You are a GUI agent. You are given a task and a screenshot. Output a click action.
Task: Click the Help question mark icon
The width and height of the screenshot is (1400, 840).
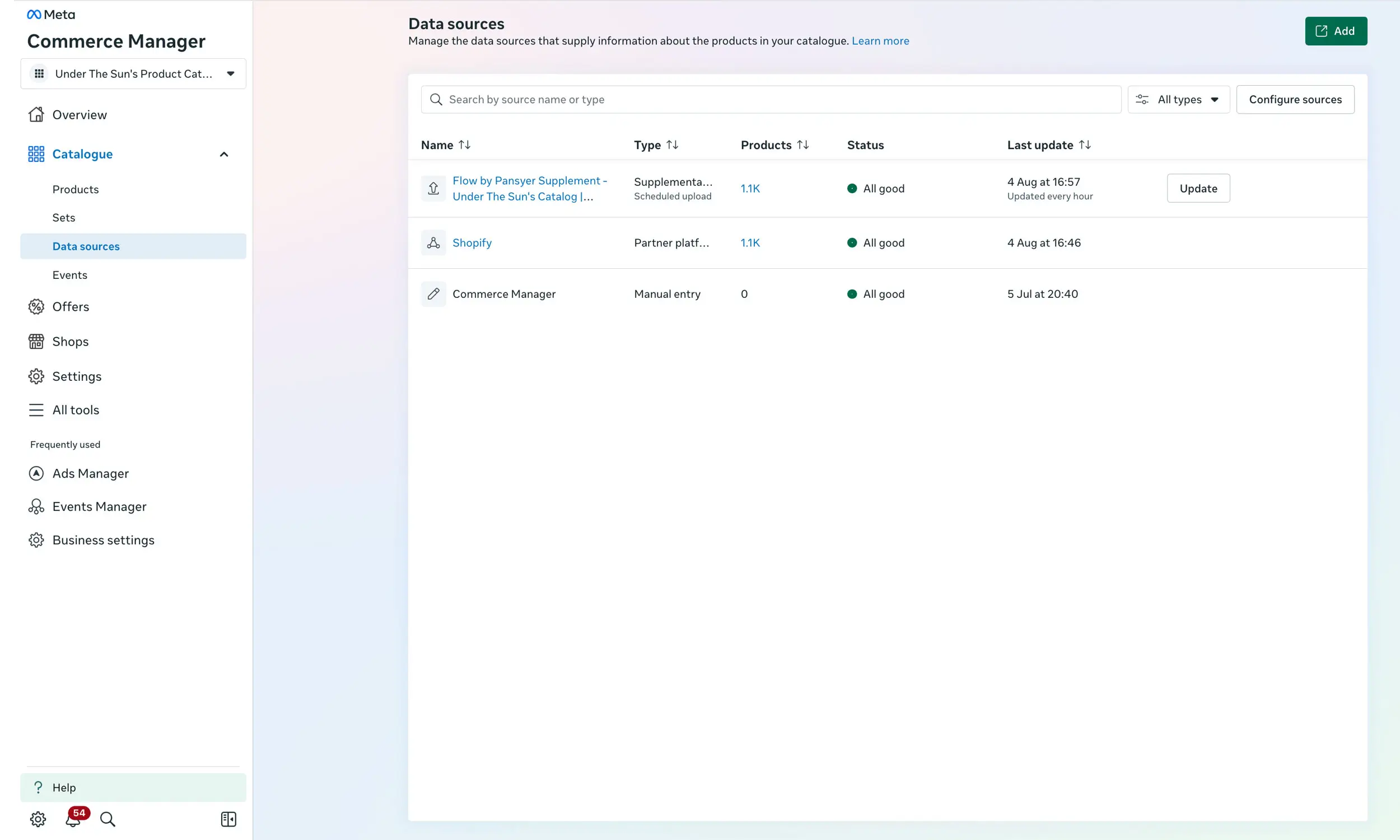pos(38,787)
